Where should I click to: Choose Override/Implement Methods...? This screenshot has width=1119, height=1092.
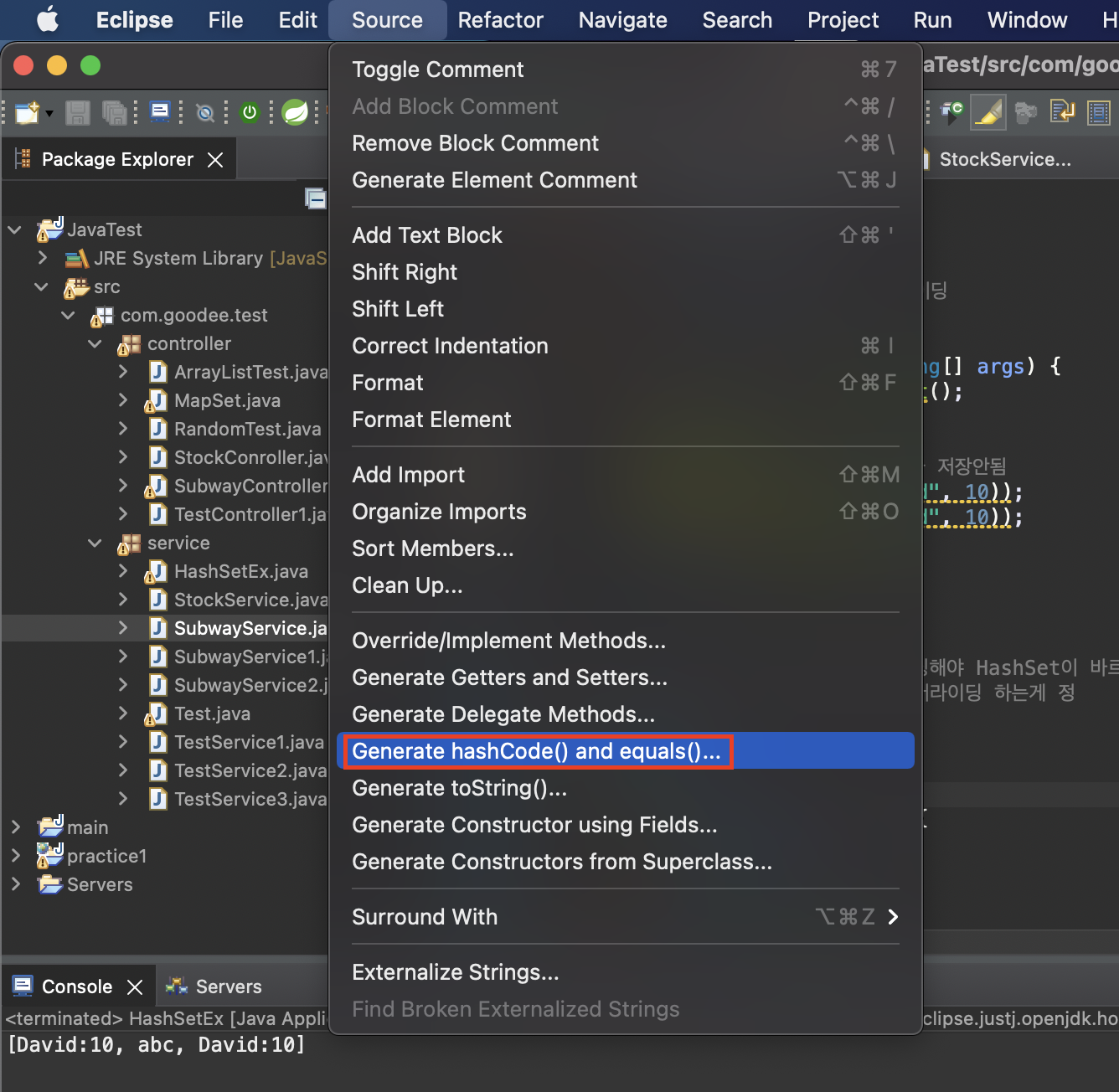625,641
